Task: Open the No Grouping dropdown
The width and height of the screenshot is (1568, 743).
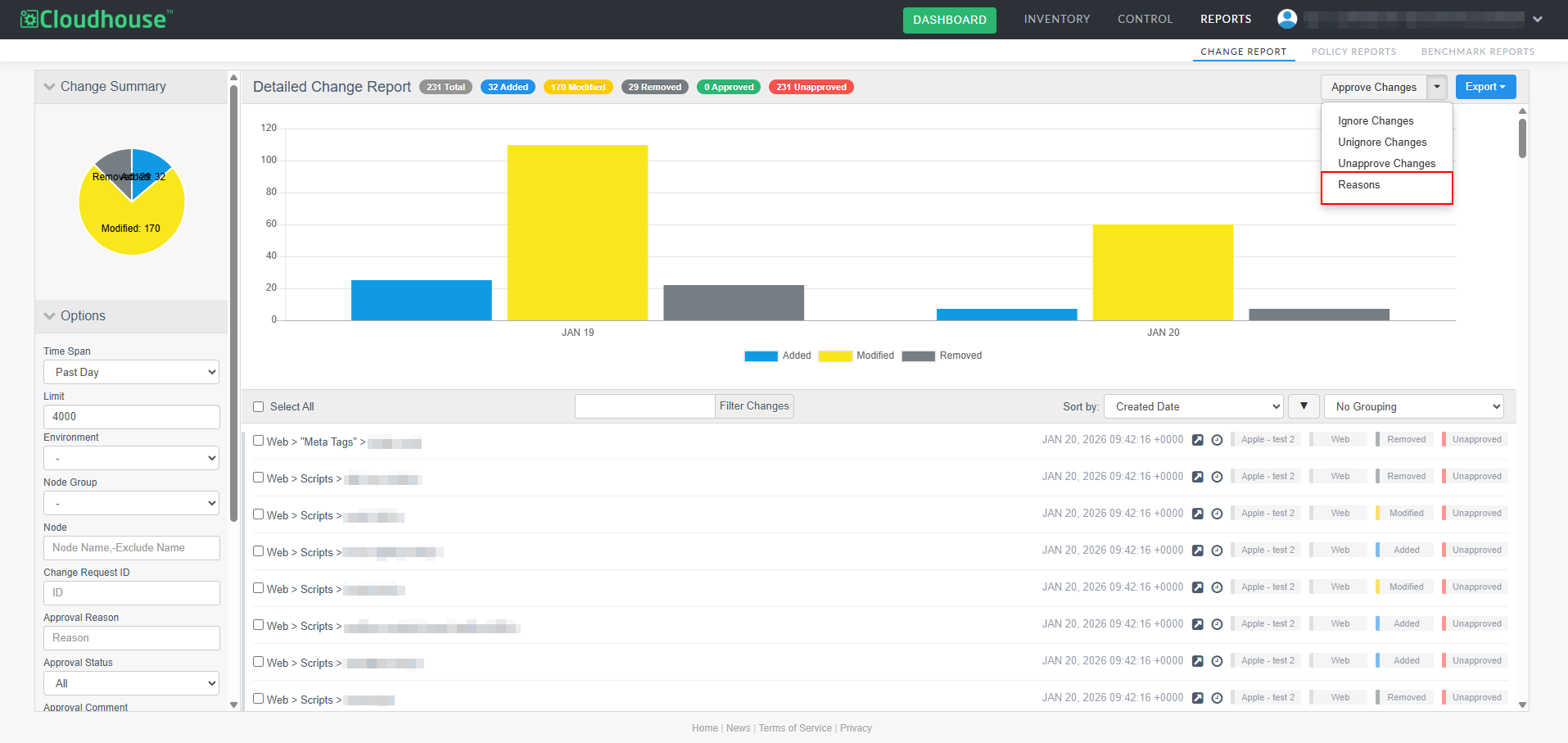Action: click(x=1414, y=406)
